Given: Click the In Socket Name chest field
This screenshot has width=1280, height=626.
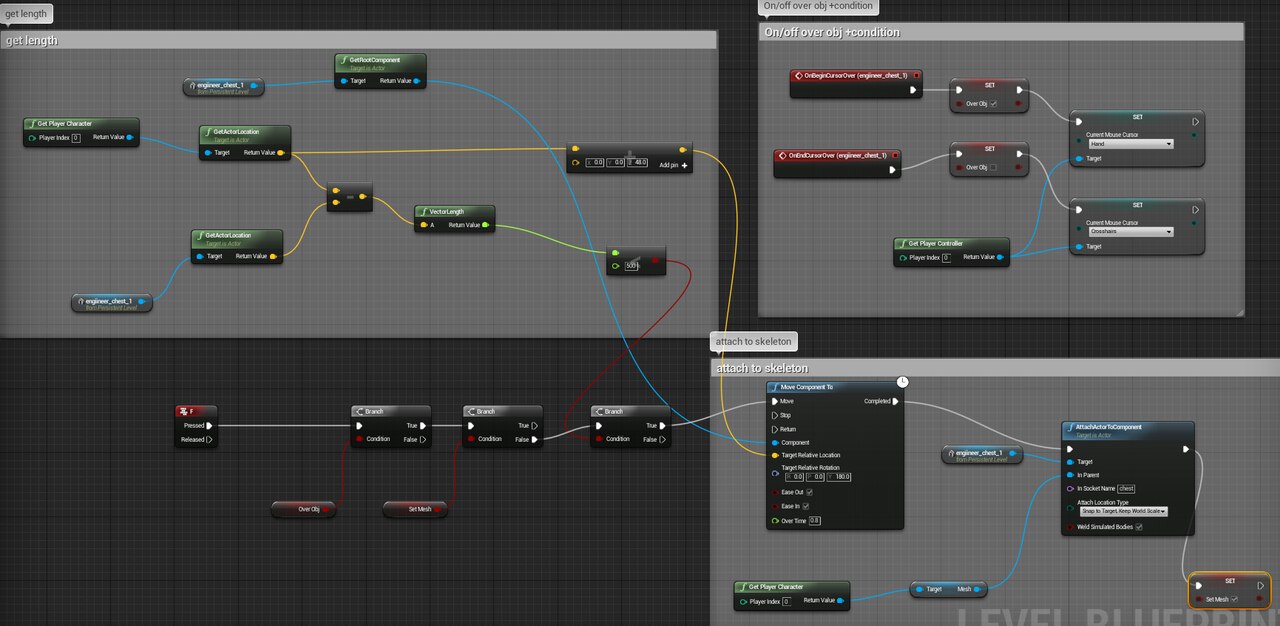Looking at the screenshot, I should (1126, 488).
